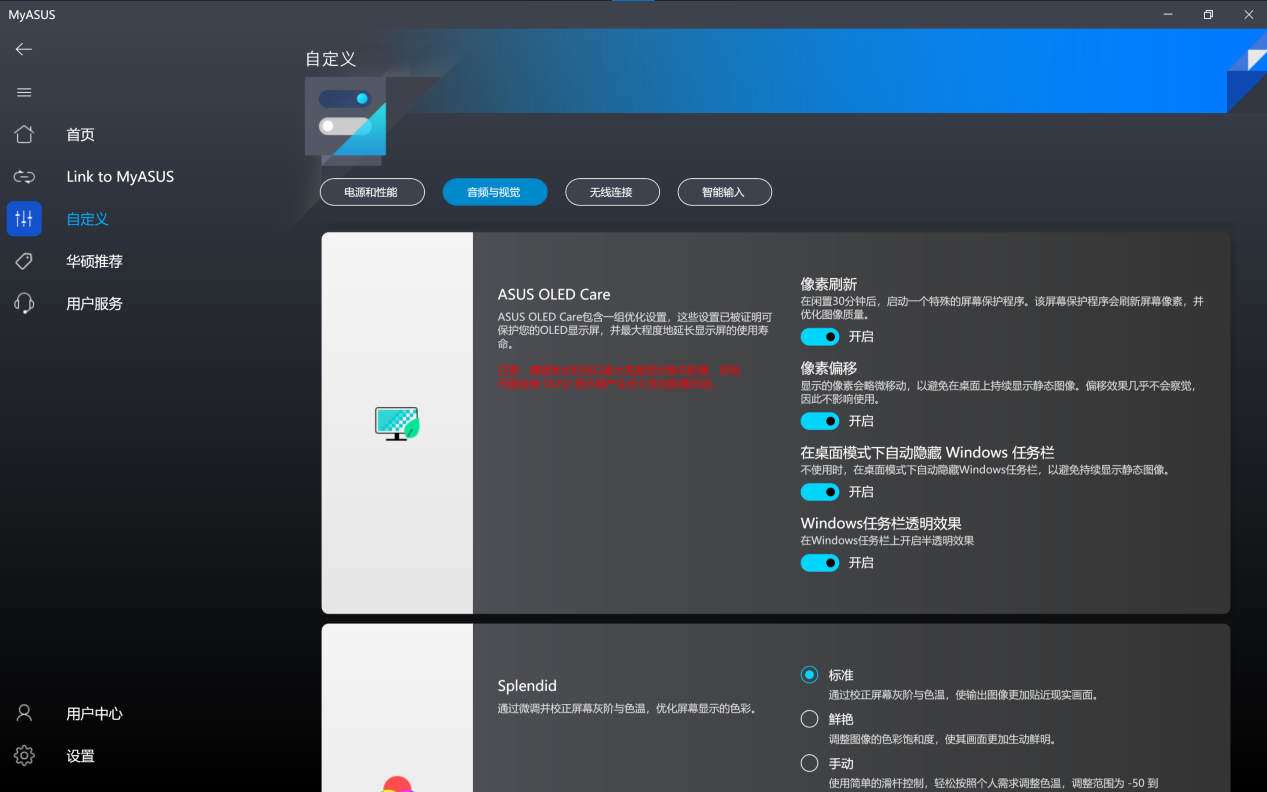The width and height of the screenshot is (1267, 792).
Task: Click the back arrow icon
Action: point(24,49)
